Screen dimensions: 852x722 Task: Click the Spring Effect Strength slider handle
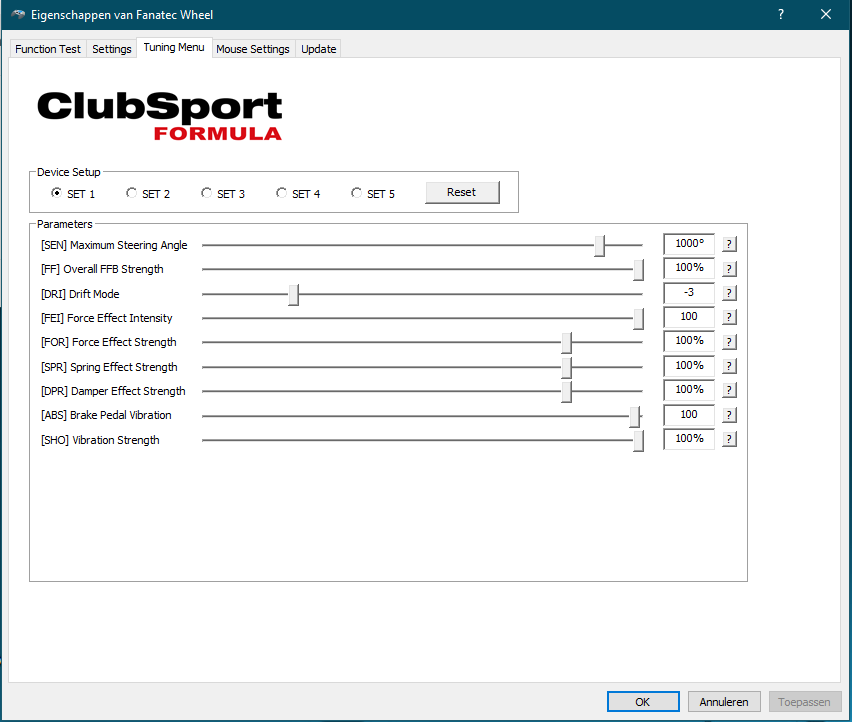click(x=566, y=368)
